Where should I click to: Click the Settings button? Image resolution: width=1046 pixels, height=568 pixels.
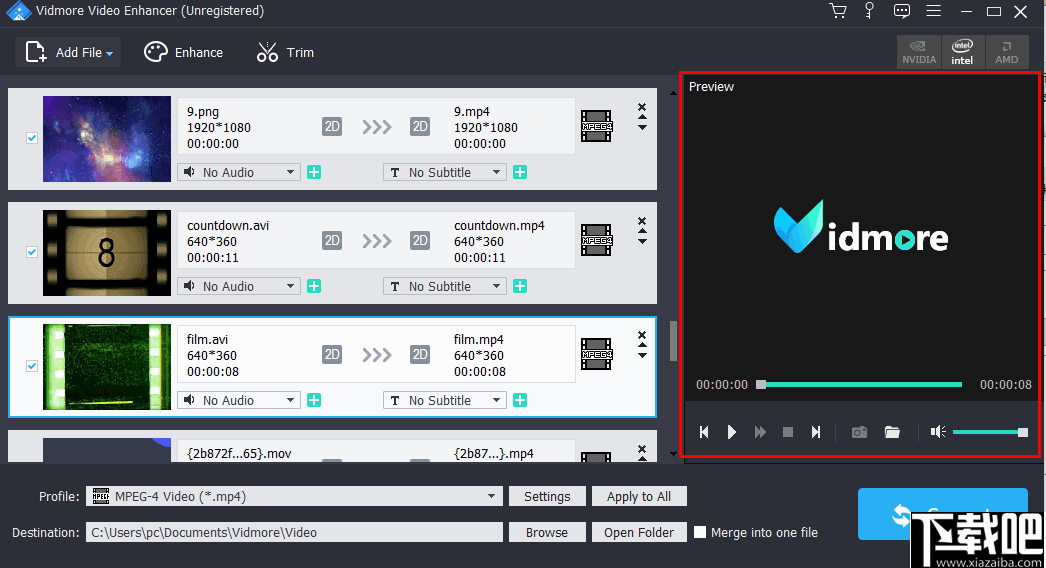(547, 497)
